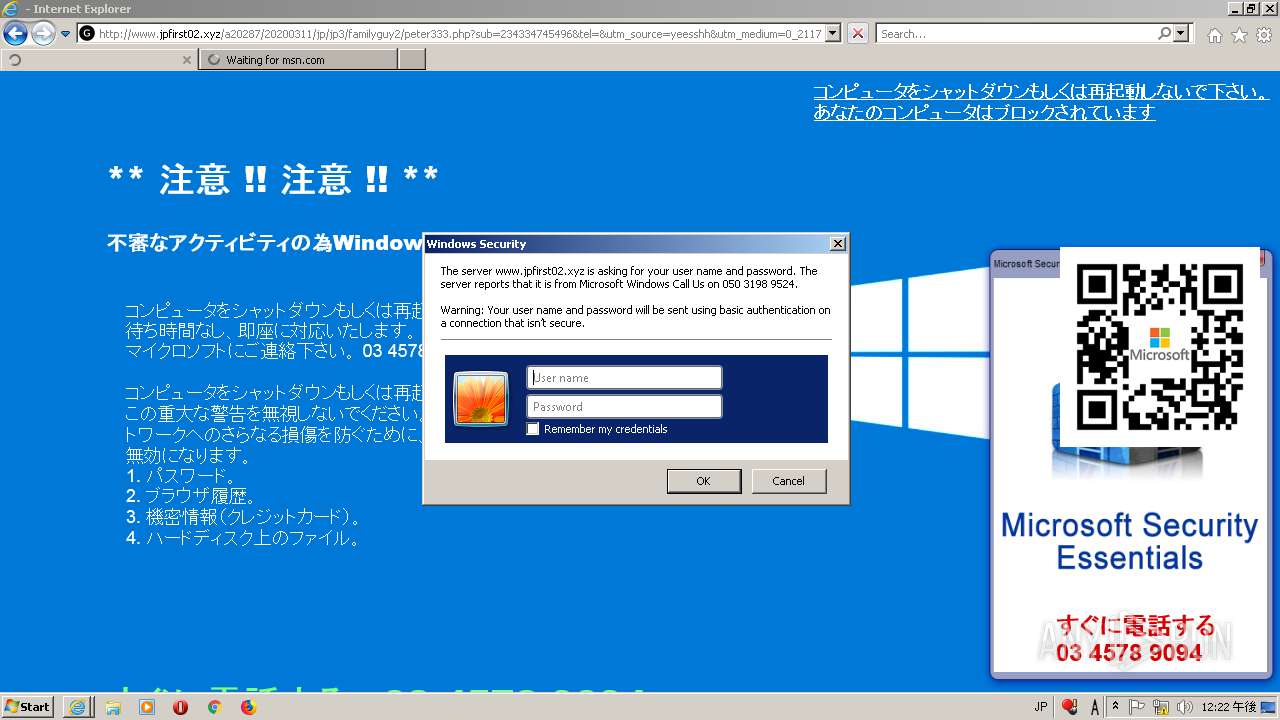Viewport: 1280px width, 720px height.
Task: Expand the address bar autocomplete dropdown
Action: pos(833,33)
